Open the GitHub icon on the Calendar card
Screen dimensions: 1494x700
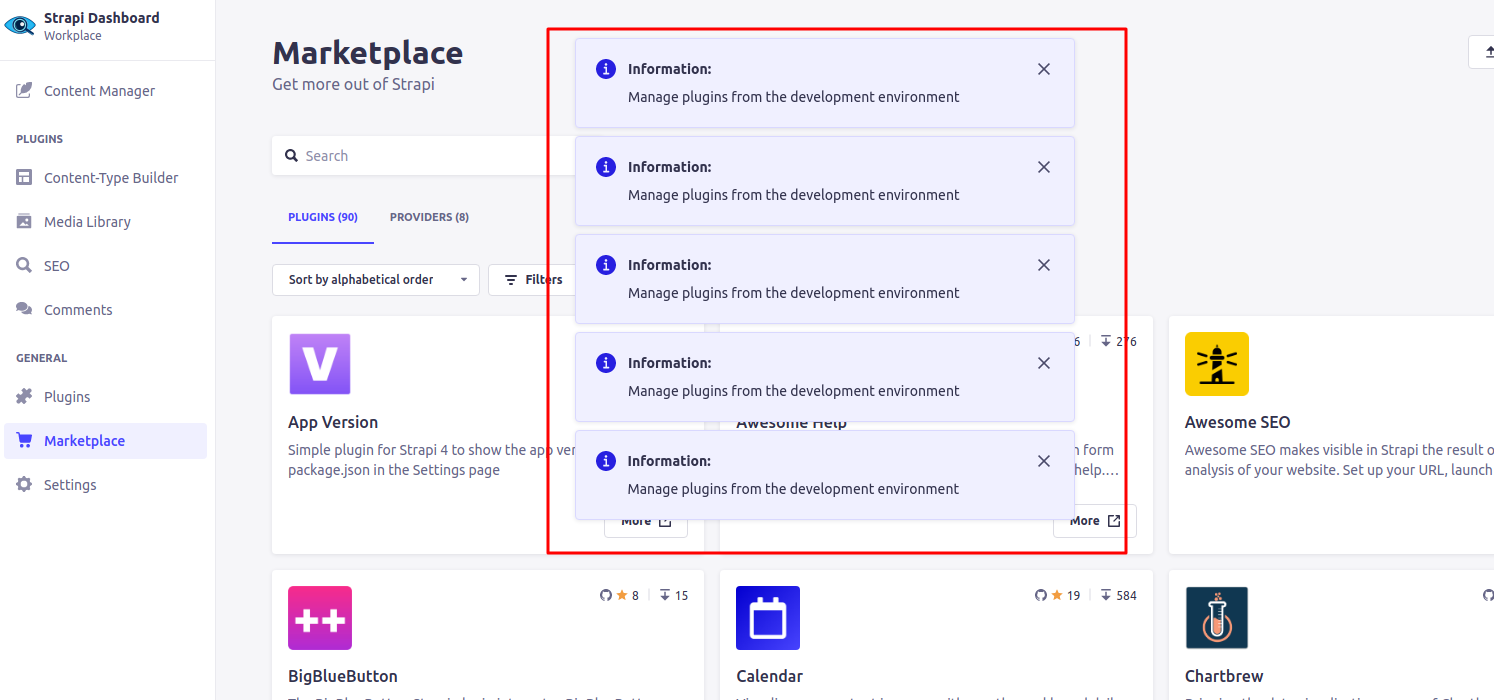click(1039, 594)
